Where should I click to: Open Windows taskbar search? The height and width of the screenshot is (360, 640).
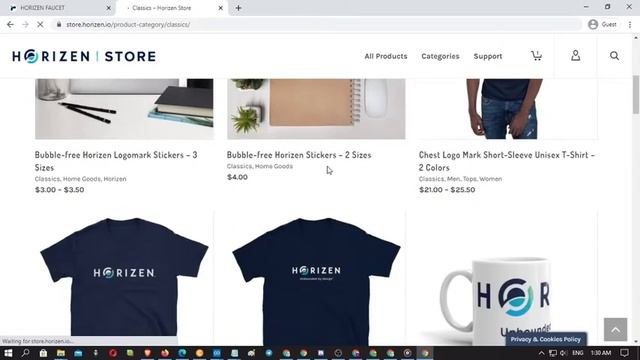[25, 353]
